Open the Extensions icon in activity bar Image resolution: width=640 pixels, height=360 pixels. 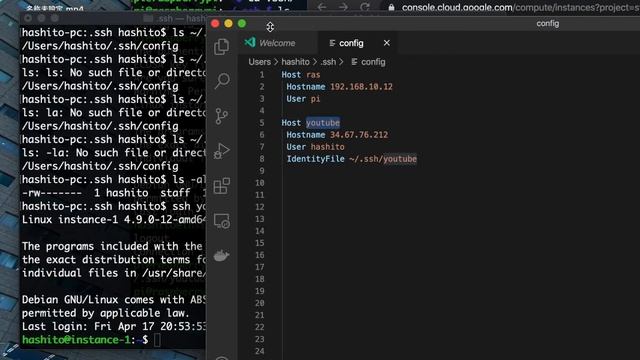tap(222, 186)
